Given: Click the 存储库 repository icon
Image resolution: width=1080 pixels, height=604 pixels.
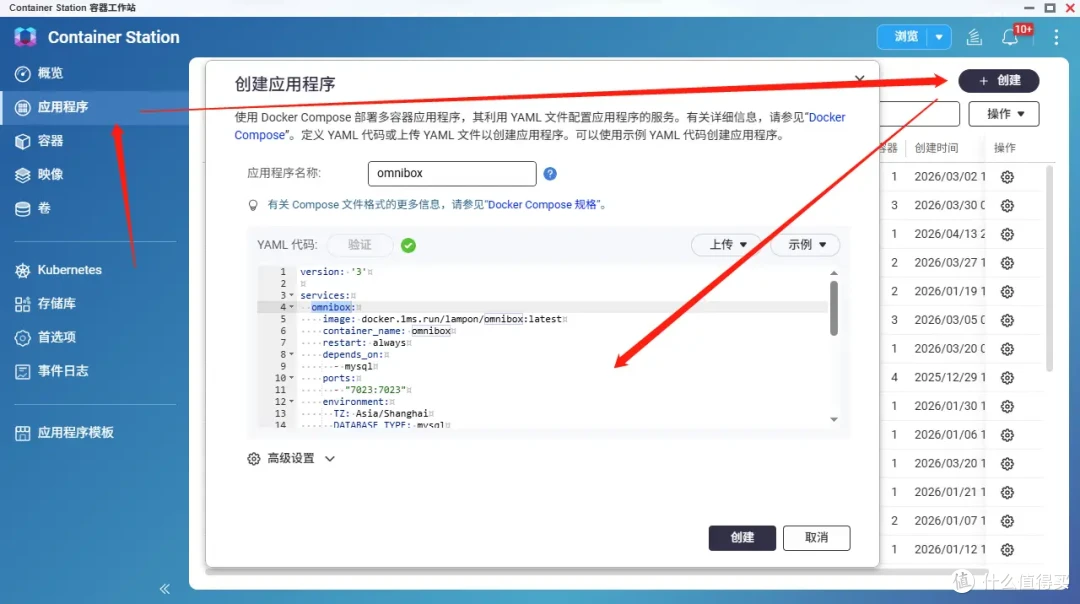Looking at the screenshot, I should [x=23, y=304].
